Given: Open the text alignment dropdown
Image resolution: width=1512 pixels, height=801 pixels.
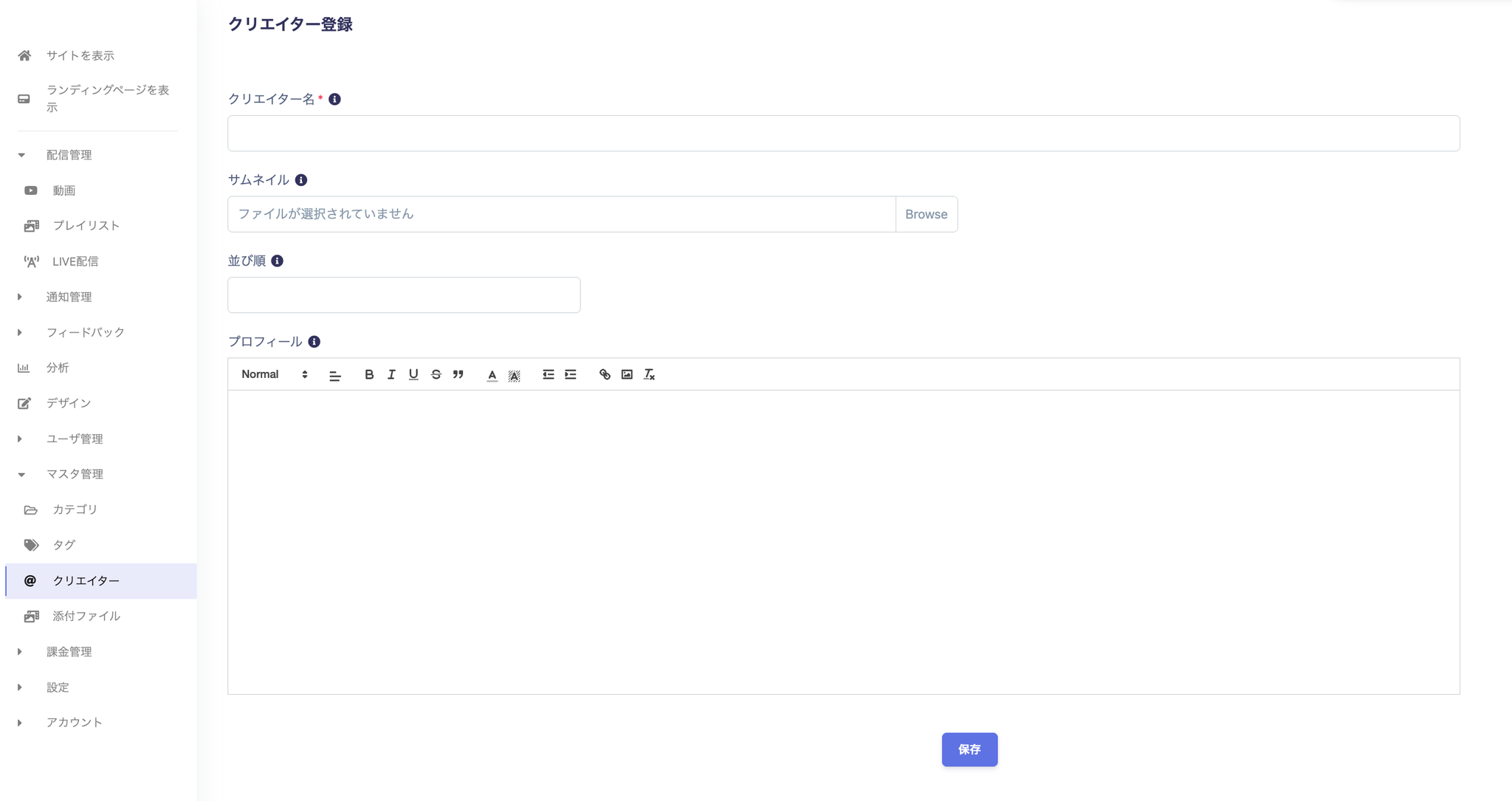Looking at the screenshot, I should (335, 375).
